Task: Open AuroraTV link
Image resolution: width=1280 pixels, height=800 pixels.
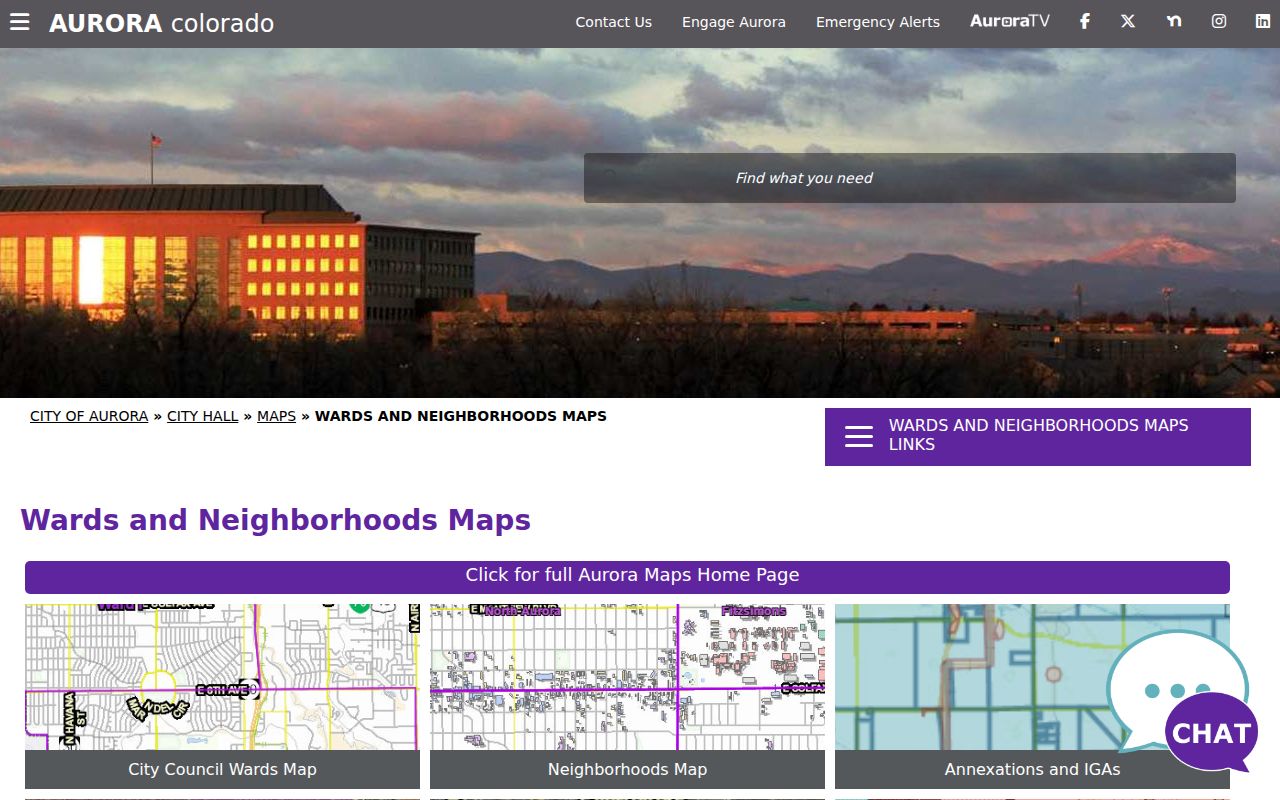Action: pos(1010,21)
